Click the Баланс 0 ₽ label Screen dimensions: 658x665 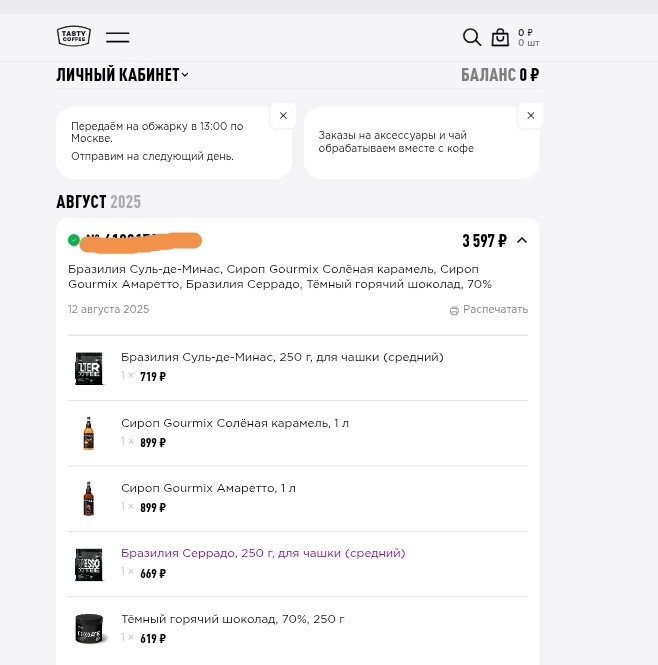tap(499, 75)
